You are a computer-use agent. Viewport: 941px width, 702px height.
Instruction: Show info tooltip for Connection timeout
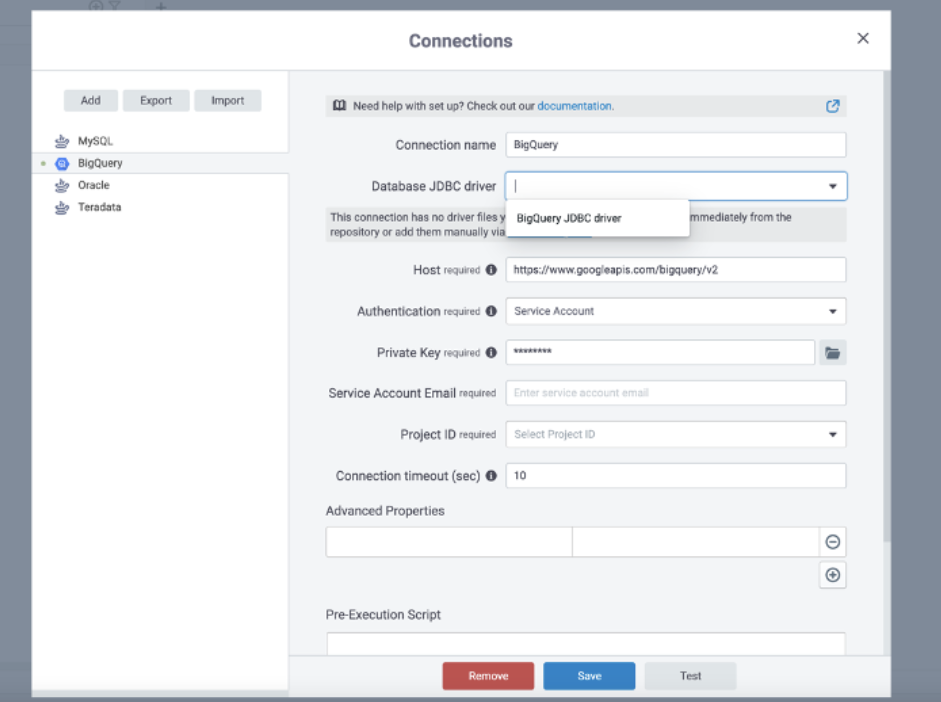tap(491, 476)
